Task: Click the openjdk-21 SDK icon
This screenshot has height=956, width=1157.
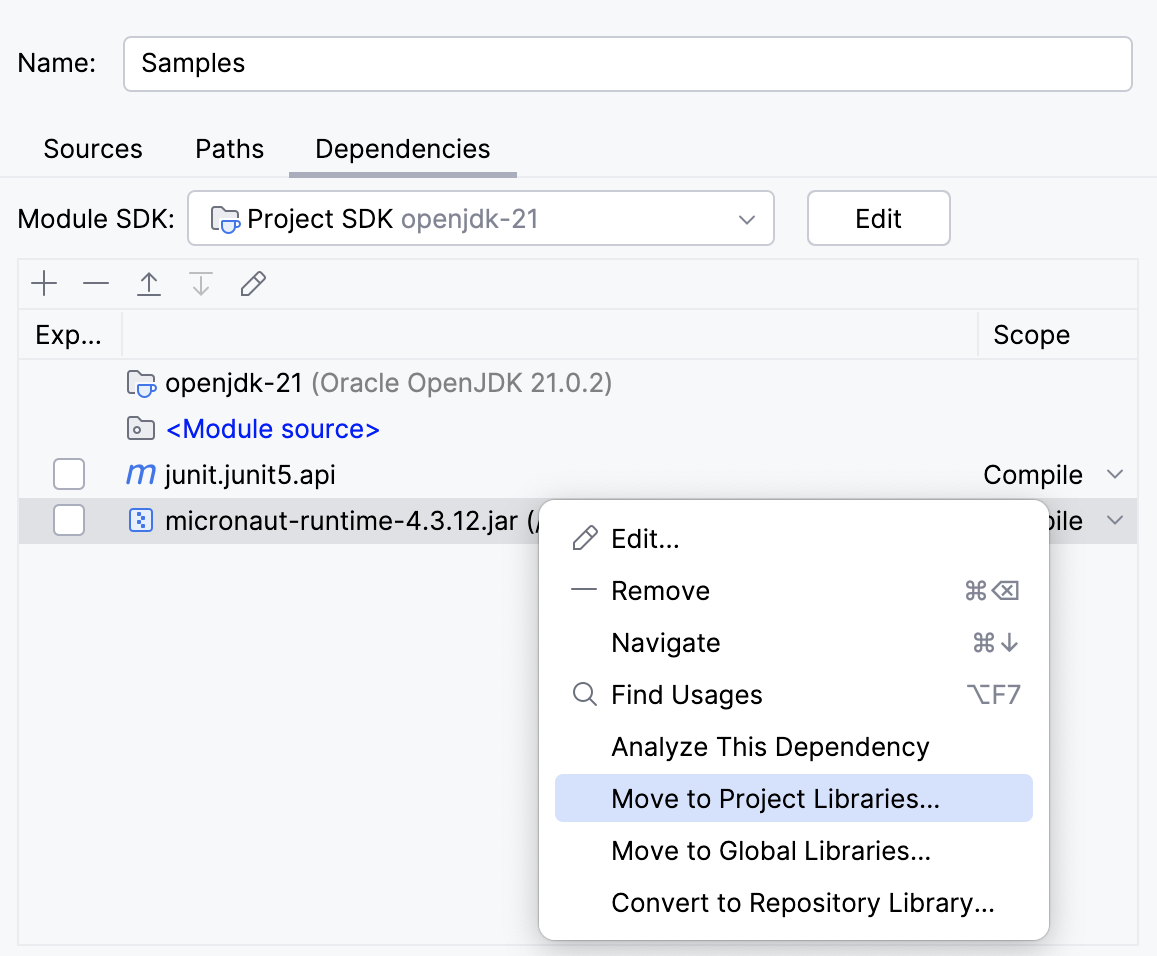Action: tap(141, 382)
